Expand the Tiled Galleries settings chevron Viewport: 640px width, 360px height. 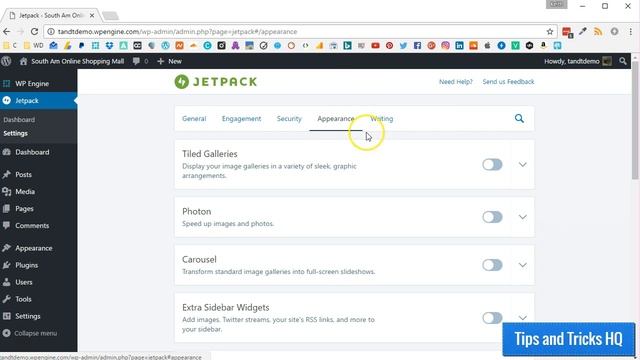click(522, 164)
